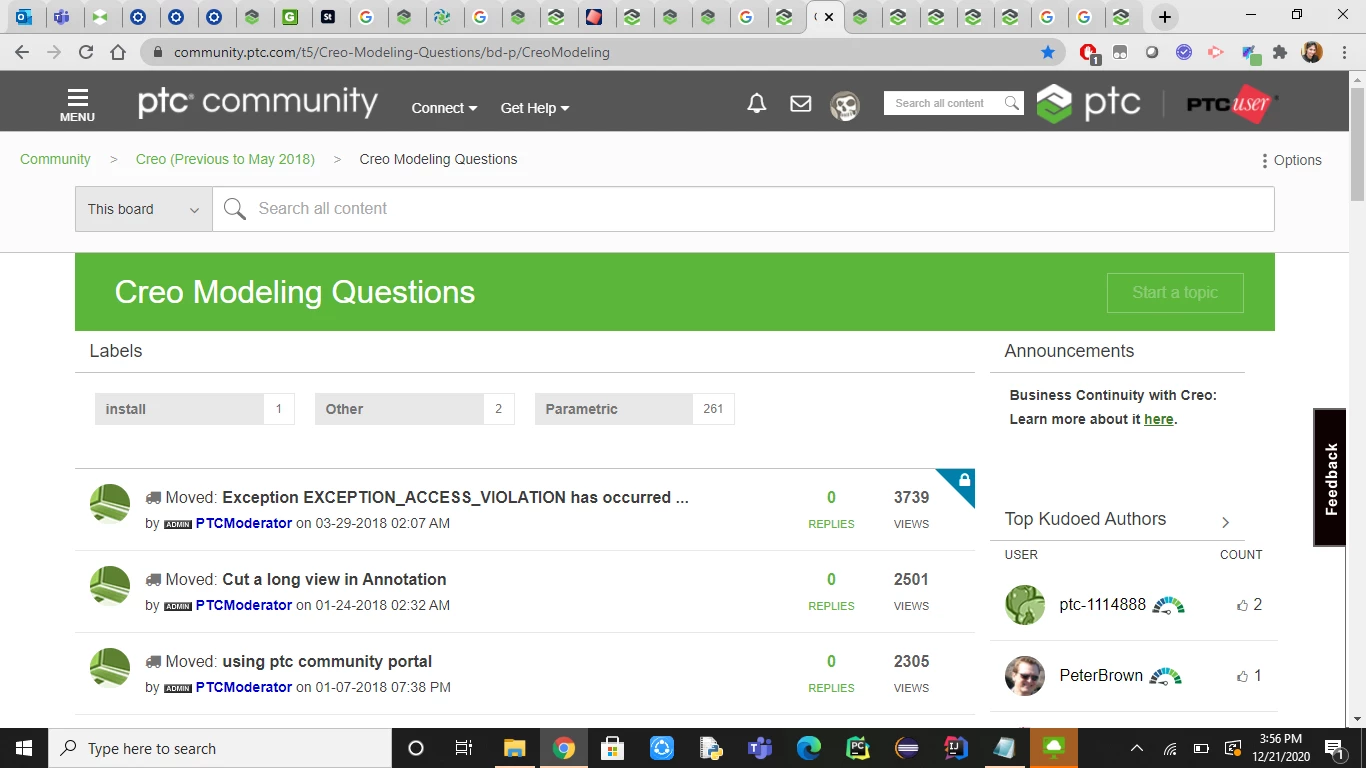Expand the Get Help dropdown menu

(x=535, y=108)
